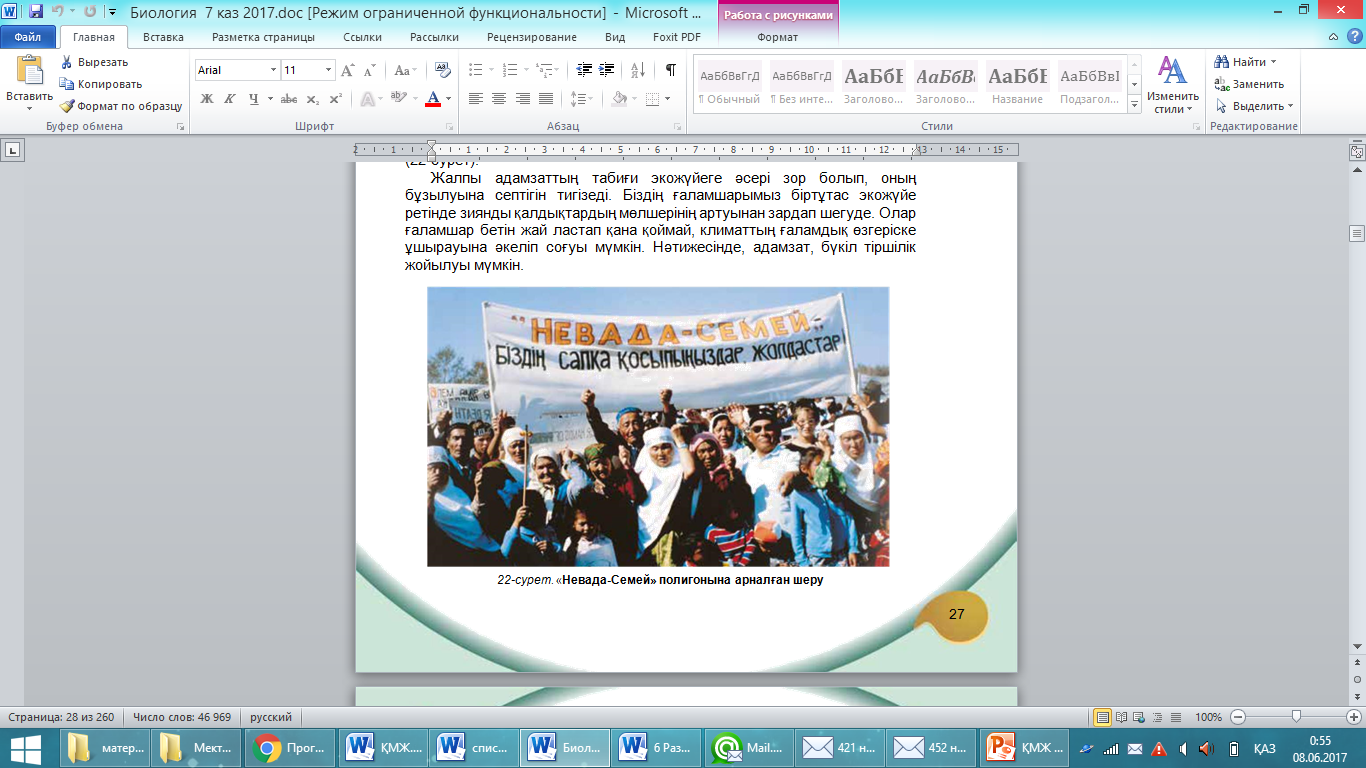Toggle Bold (Ж) formatting
Screen dimensions: 1366x768
coord(207,99)
